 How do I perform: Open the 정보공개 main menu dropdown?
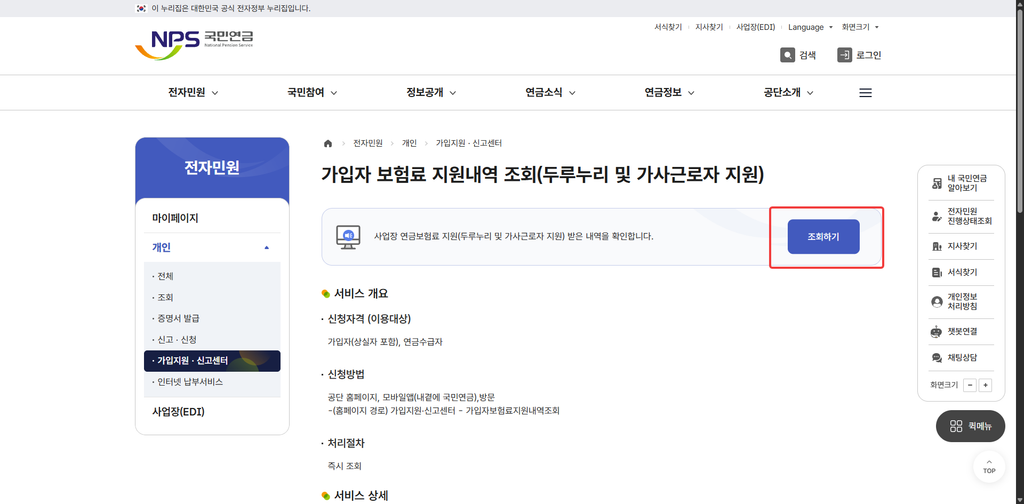click(431, 93)
